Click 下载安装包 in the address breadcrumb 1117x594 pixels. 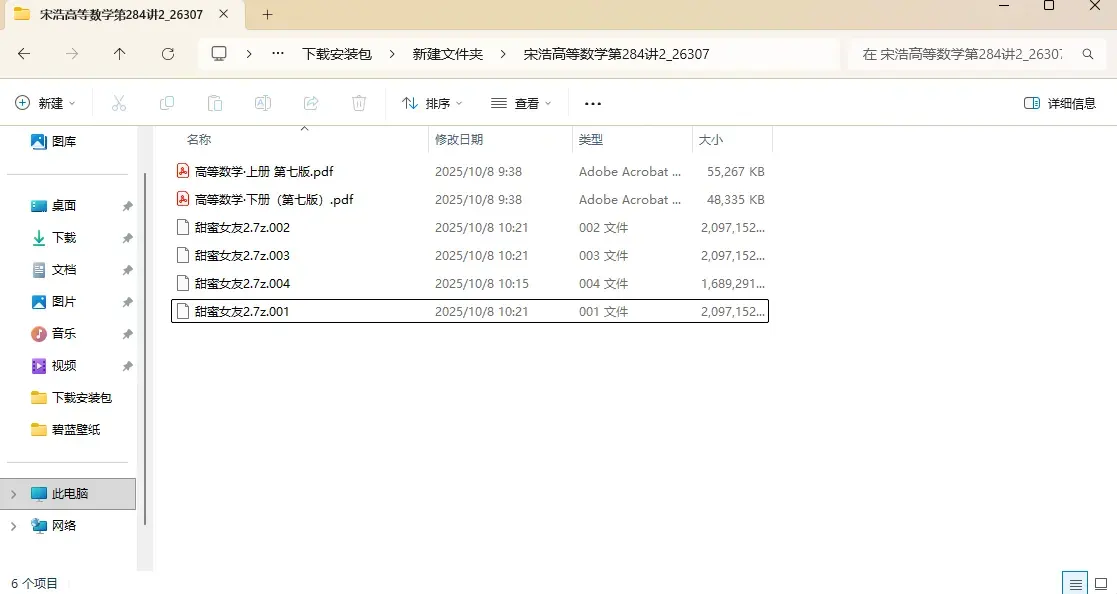click(x=337, y=54)
